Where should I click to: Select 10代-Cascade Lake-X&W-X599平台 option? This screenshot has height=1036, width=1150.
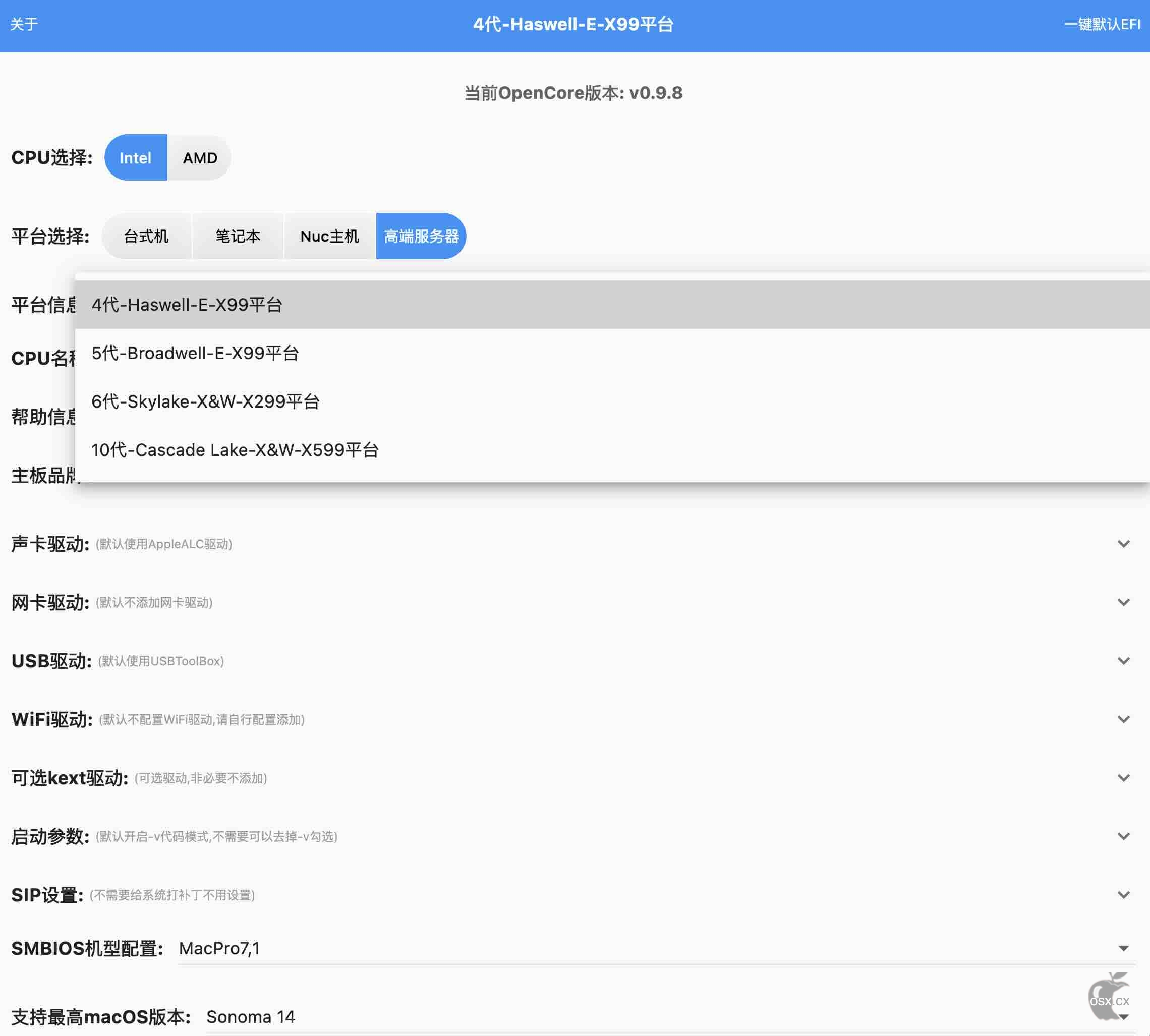612,450
